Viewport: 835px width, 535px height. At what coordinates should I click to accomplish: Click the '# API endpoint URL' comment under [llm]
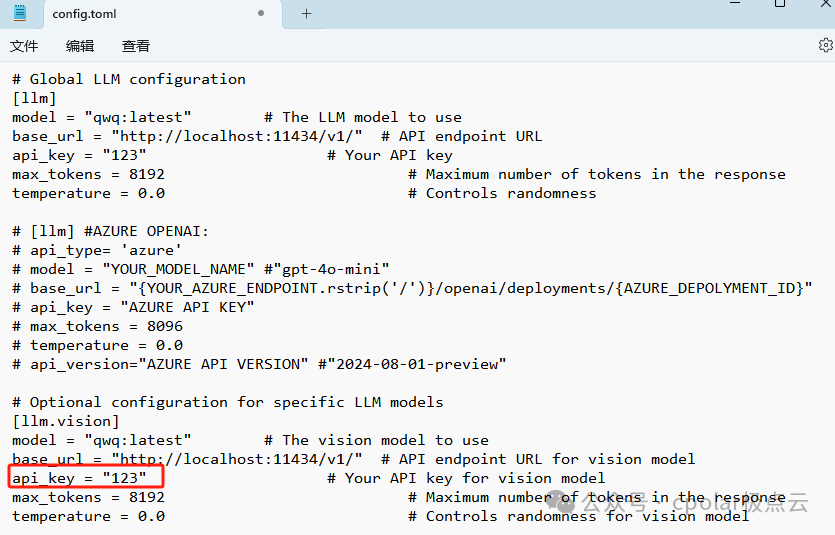click(462, 136)
